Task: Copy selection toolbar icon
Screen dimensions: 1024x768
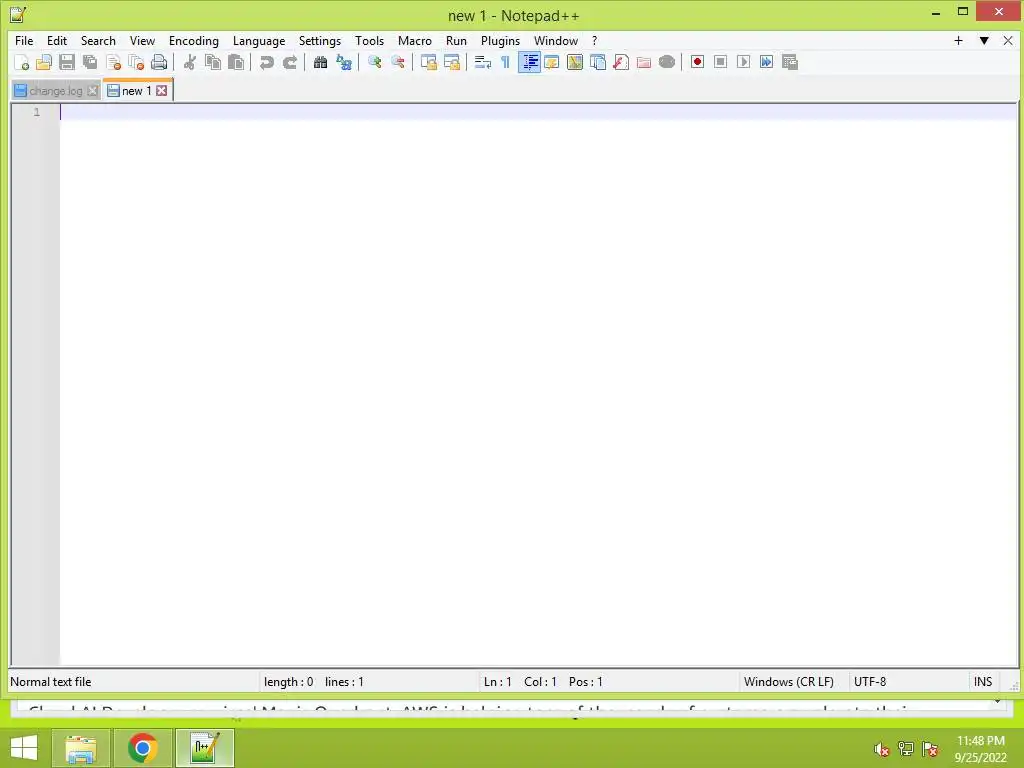Action: pos(213,62)
